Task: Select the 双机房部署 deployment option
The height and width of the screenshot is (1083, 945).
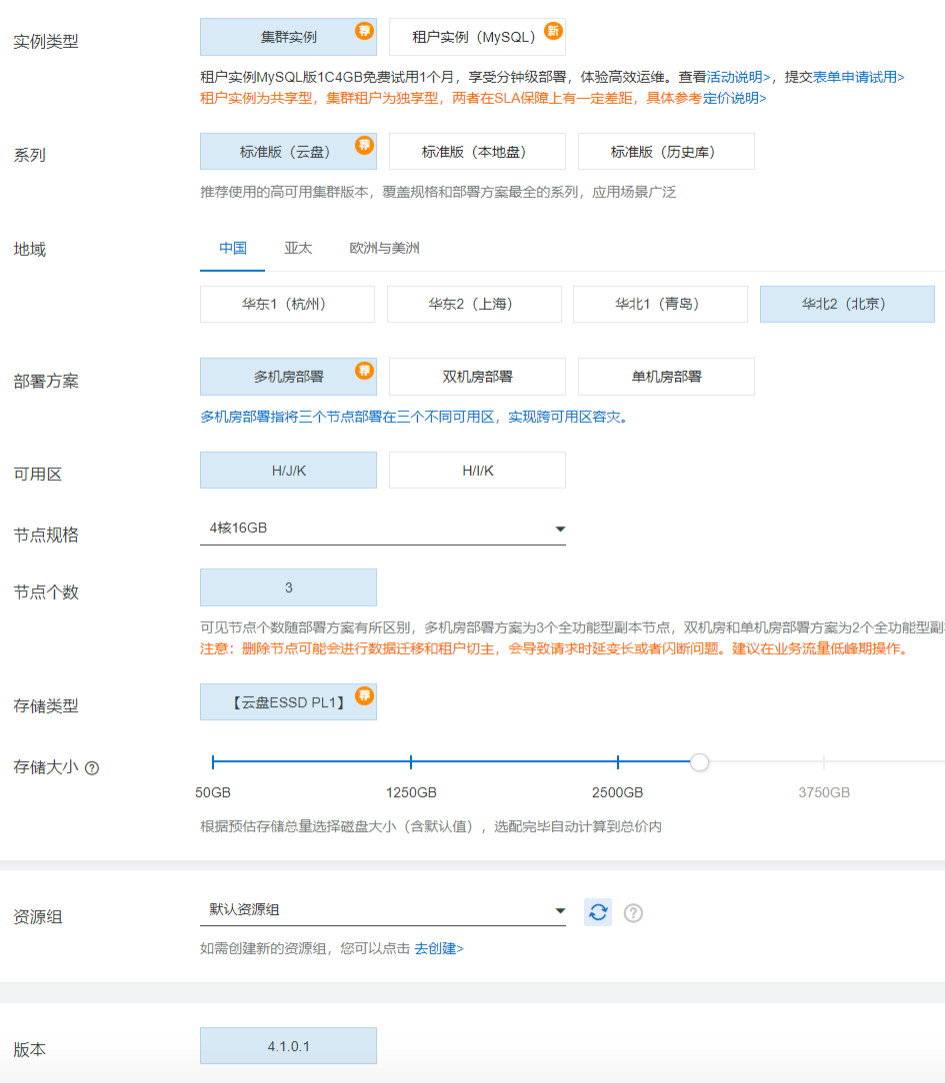Action: 477,376
